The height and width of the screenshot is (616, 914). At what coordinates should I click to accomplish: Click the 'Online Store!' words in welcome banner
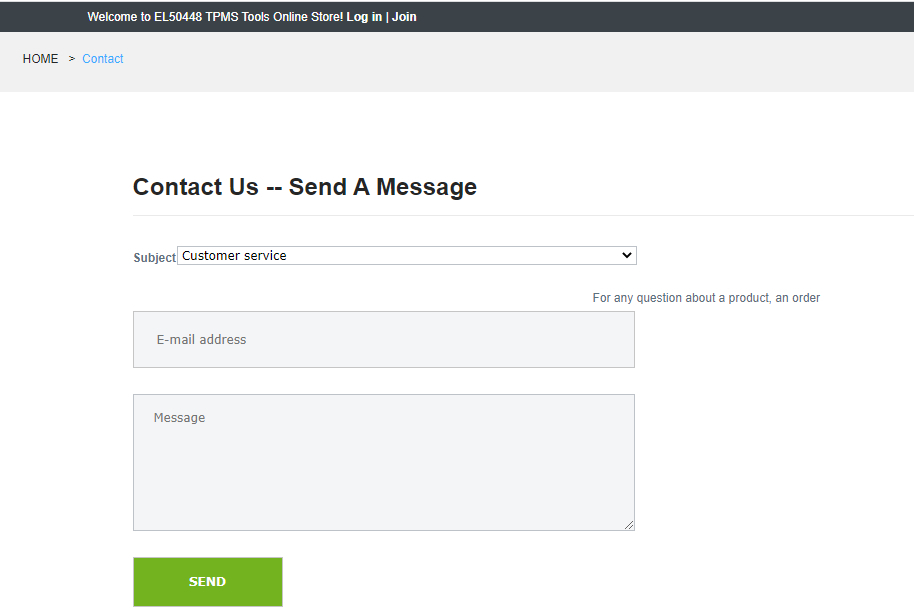pyautogui.click(x=307, y=17)
